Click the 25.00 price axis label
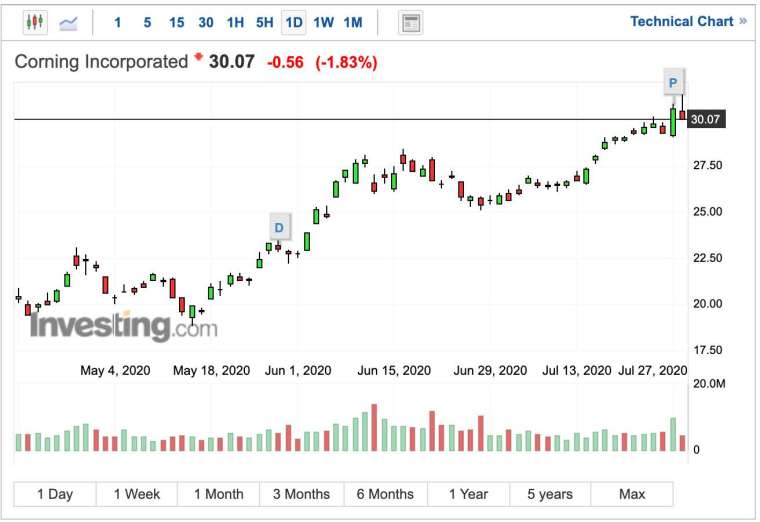The height and width of the screenshot is (522, 760). pyautogui.click(x=708, y=211)
